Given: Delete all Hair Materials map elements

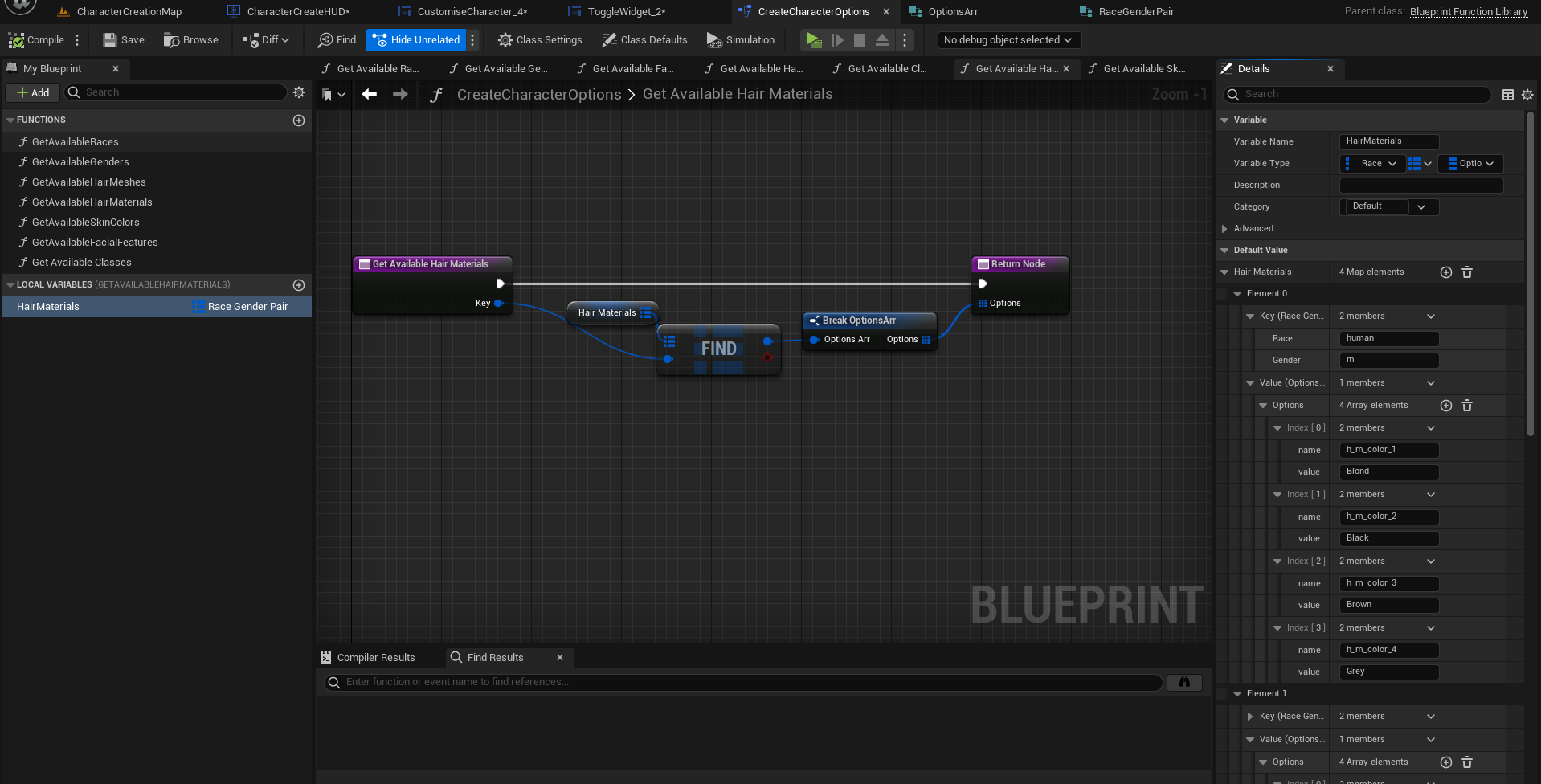Looking at the screenshot, I should (1467, 272).
